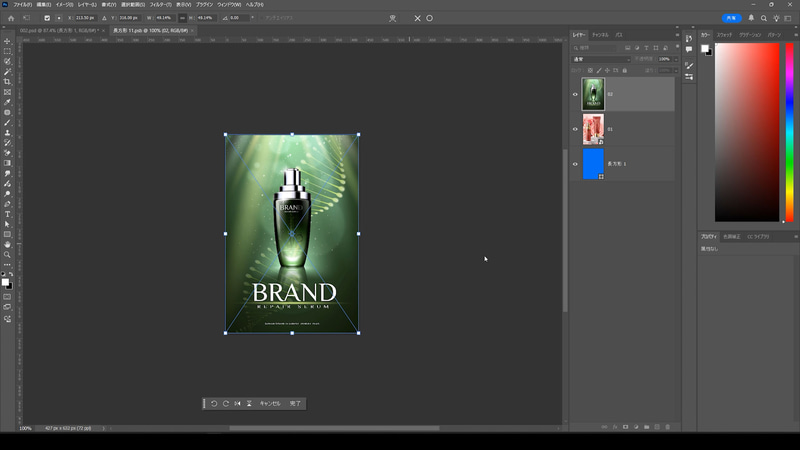Select the Zoom tool in the toolbar
The image size is (800, 450).
(x=7, y=254)
